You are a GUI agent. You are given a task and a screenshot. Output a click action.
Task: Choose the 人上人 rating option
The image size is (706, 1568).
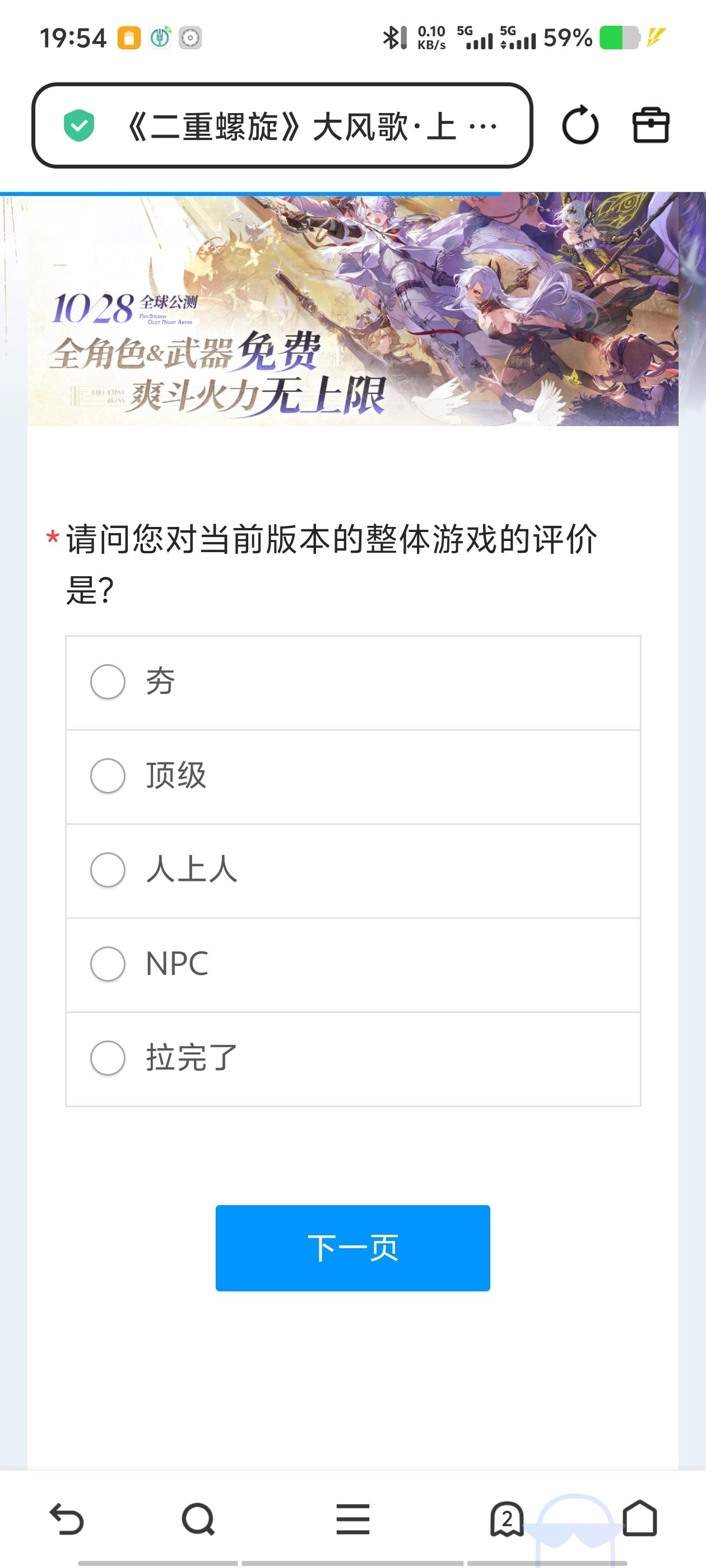pos(108,870)
